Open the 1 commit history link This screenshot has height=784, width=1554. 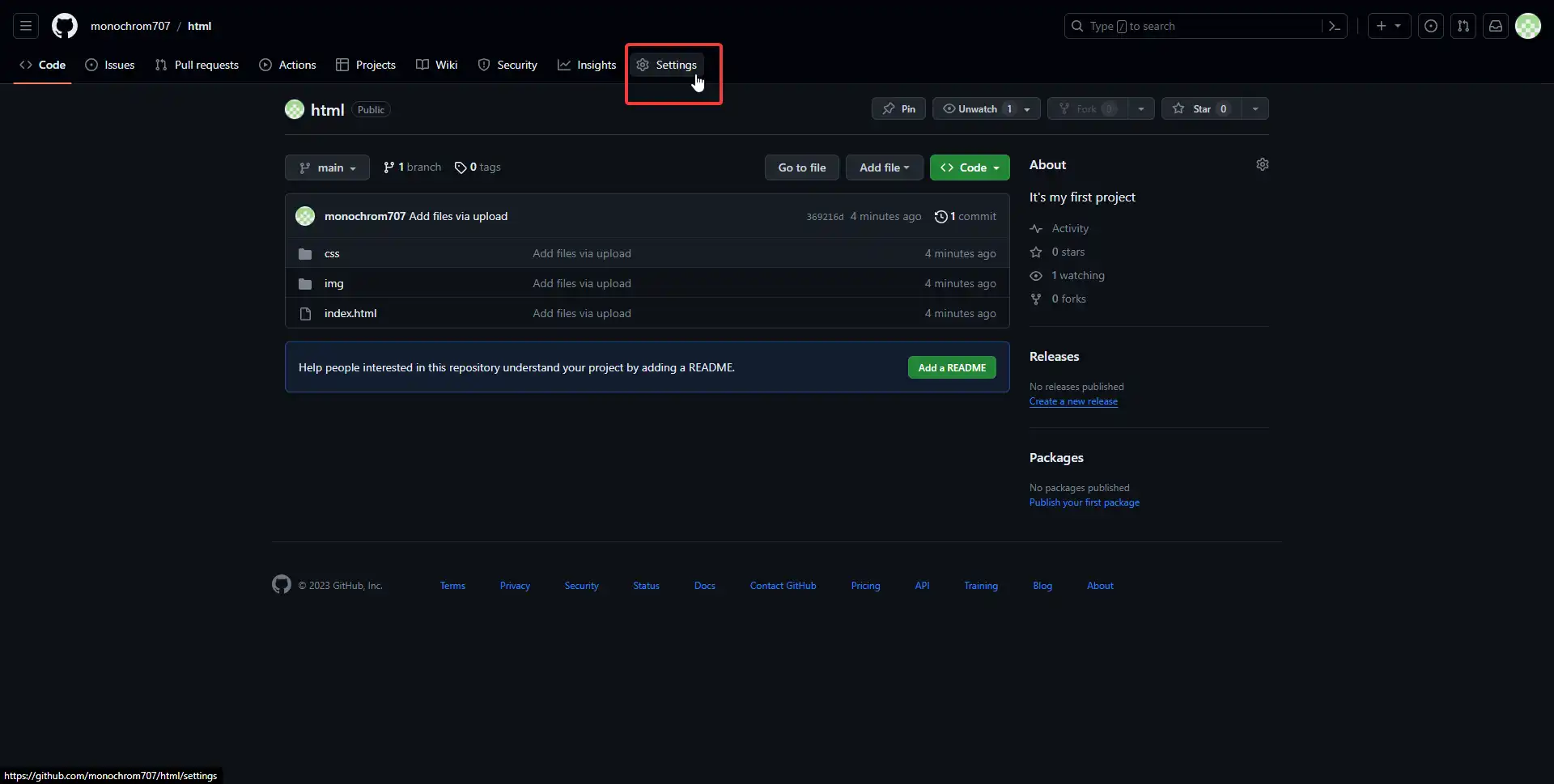pos(966,216)
